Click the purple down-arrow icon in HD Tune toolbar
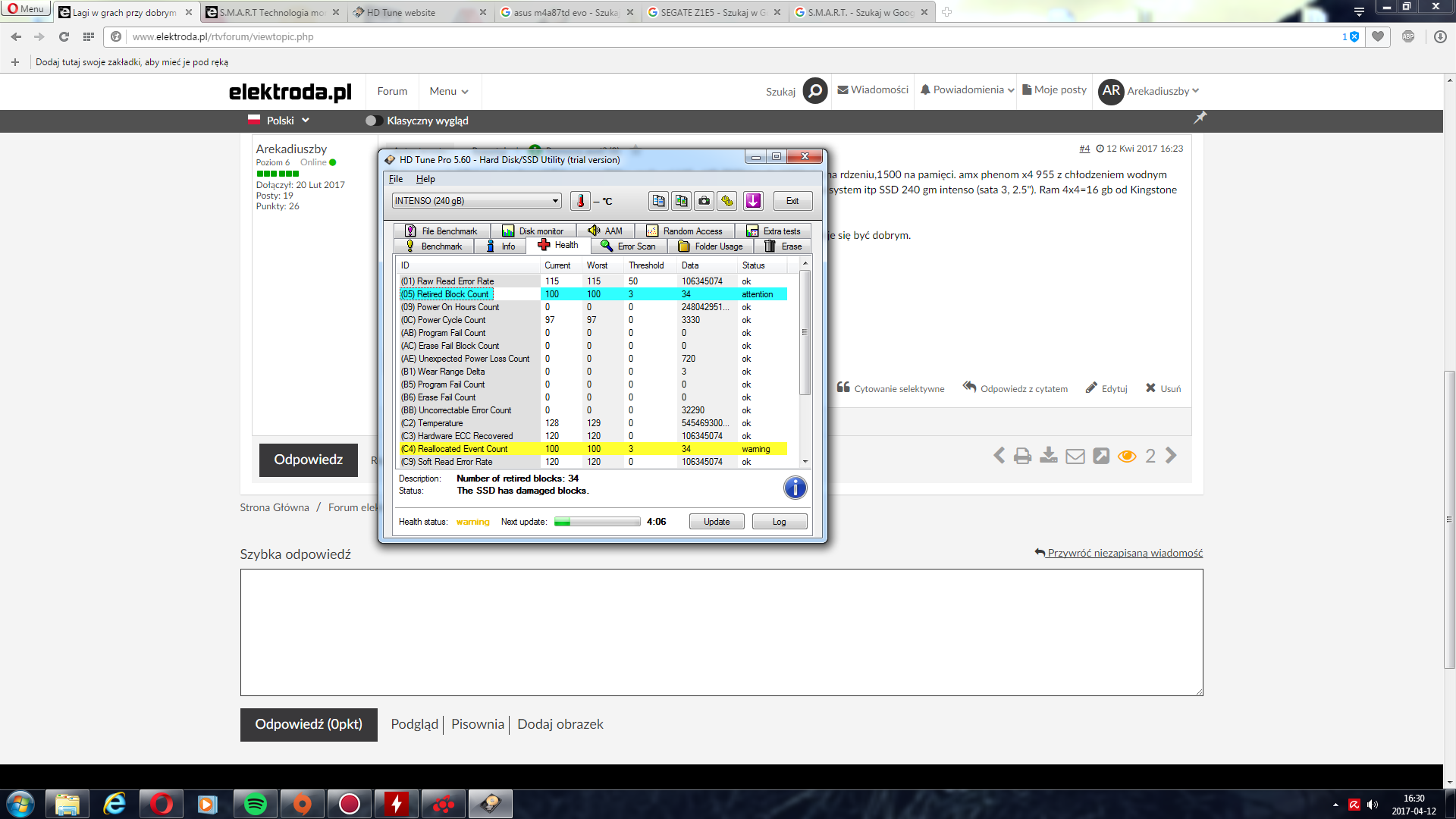Viewport: 1456px width, 819px height. tap(753, 201)
